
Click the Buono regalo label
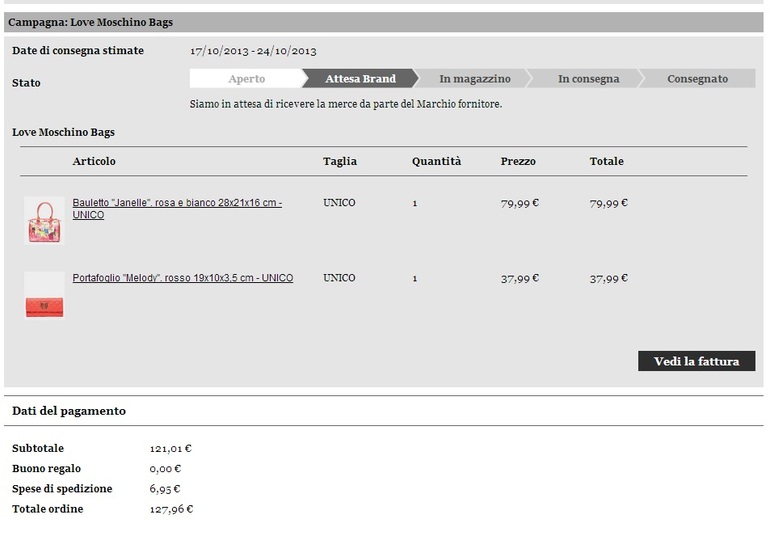pyautogui.click(x=47, y=469)
